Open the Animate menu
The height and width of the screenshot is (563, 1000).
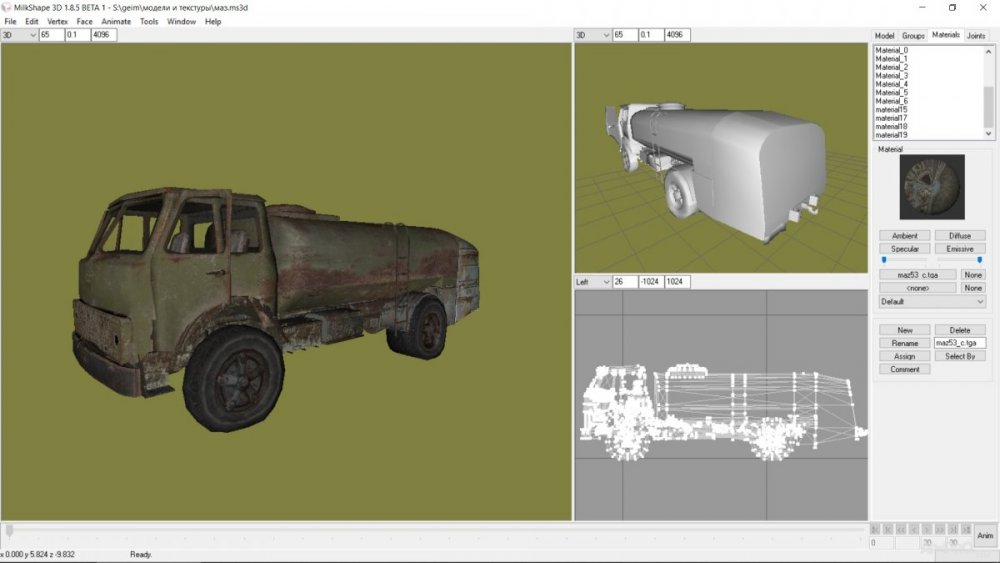click(116, 21)
